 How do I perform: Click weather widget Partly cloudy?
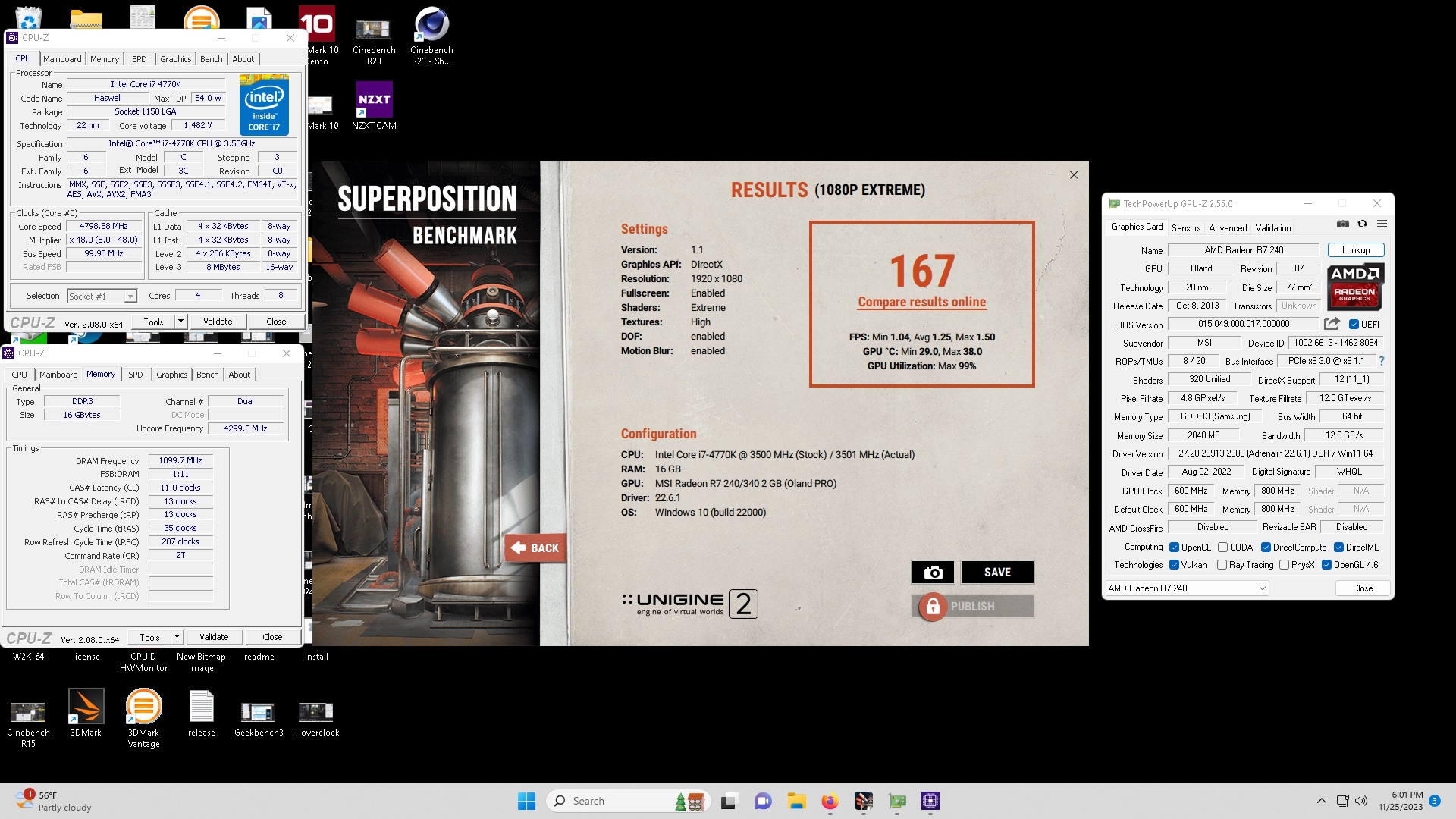pyautogui.click(x=53, y=801)
